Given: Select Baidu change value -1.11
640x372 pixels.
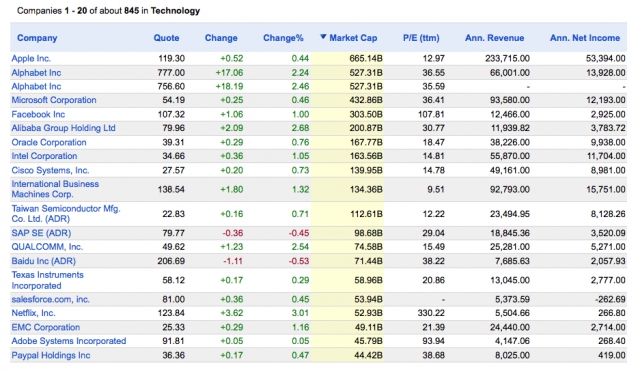Looking at the screenshot, I should click(x=233, y=261).
